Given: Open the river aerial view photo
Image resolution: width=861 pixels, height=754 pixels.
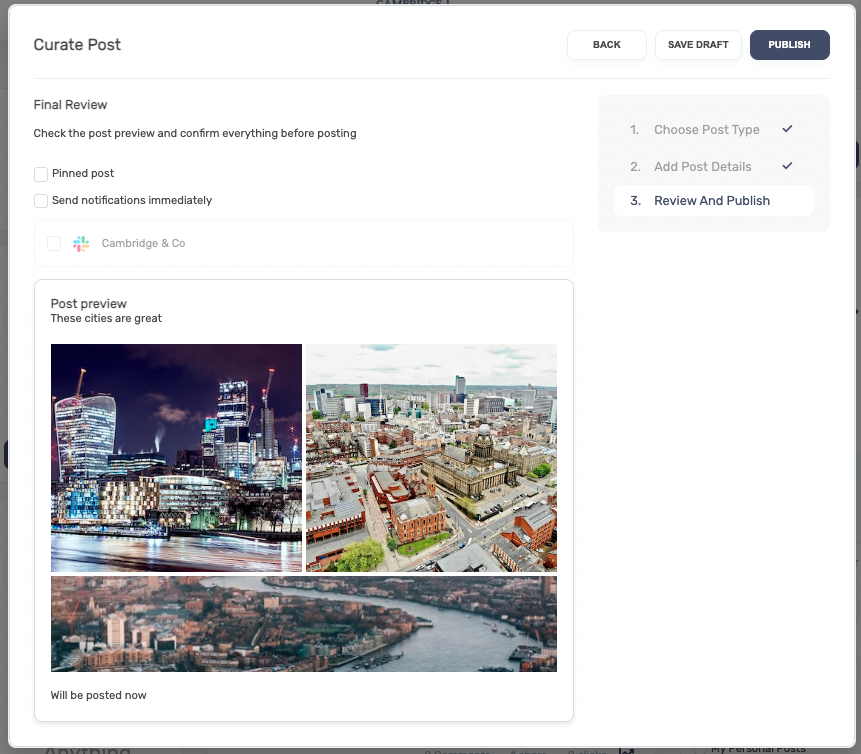Looking at the screenshot, I should [x=304, y=624].
